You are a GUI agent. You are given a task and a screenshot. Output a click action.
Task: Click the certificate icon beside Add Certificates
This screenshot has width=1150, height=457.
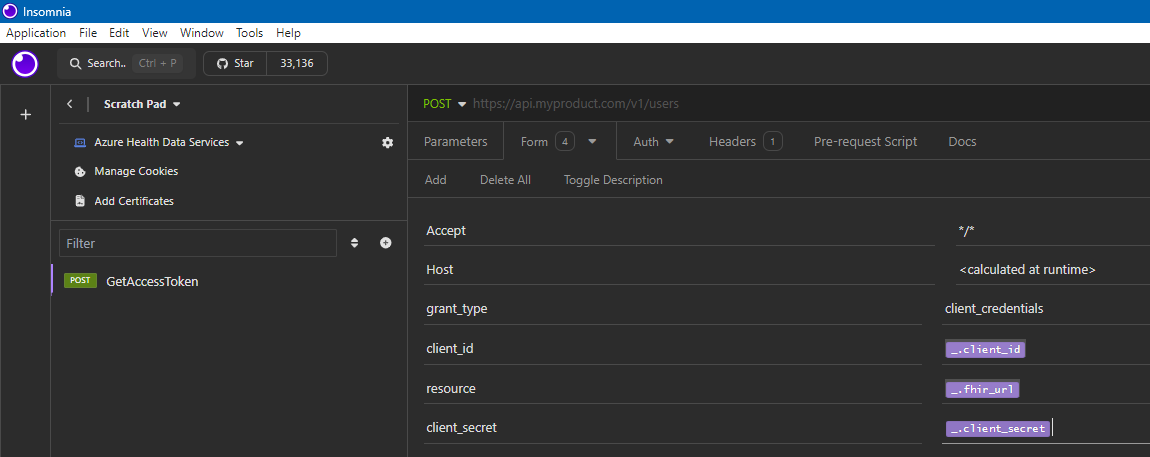click(x=80, y=201)
